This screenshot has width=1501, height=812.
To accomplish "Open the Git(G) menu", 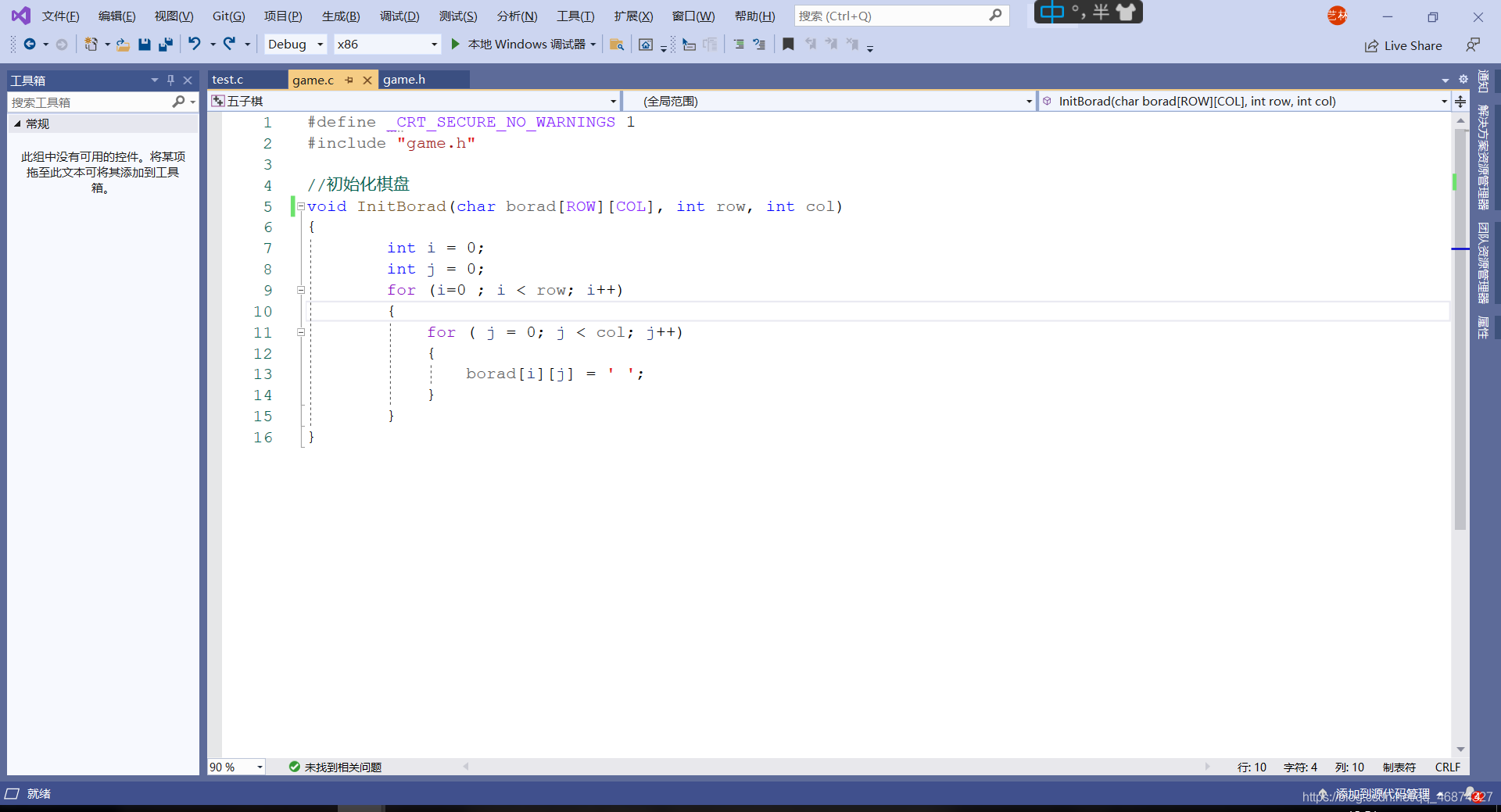I will [x=228, y=16].
